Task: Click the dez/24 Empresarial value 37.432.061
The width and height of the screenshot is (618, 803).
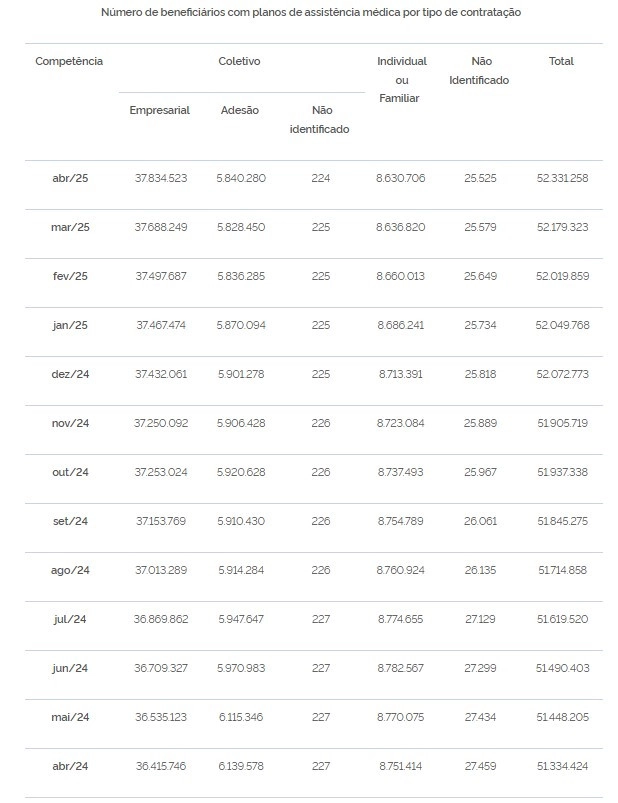Action: coord(161,374)
